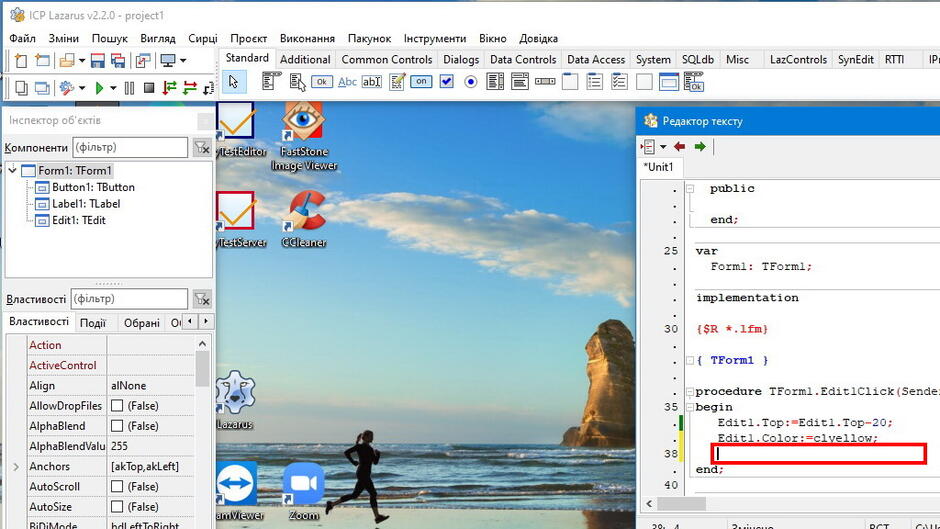The height and width of the screenshot is (529, 940).
Task: Pick the TComboBox component
Action: (x=520, y=82)
